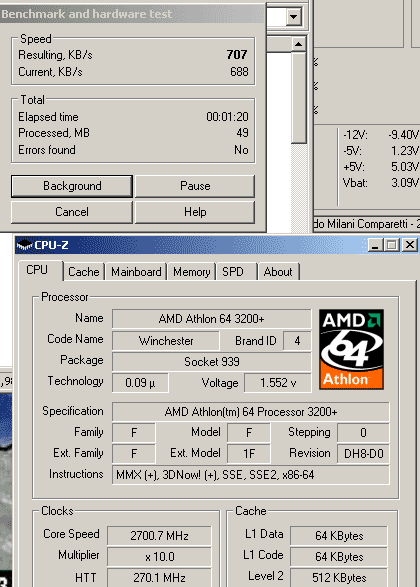The width and height of the screenshot is (420, 587).
Task: Click the Ext. Model value '1F'
Action: 249,454
